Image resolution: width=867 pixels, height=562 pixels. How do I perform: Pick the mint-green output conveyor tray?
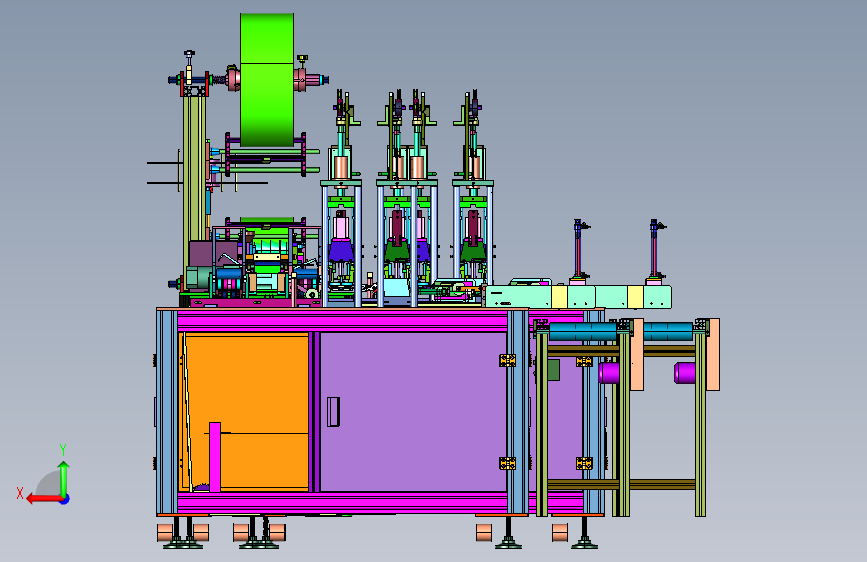pyautogui.click(x=578, y=296)
